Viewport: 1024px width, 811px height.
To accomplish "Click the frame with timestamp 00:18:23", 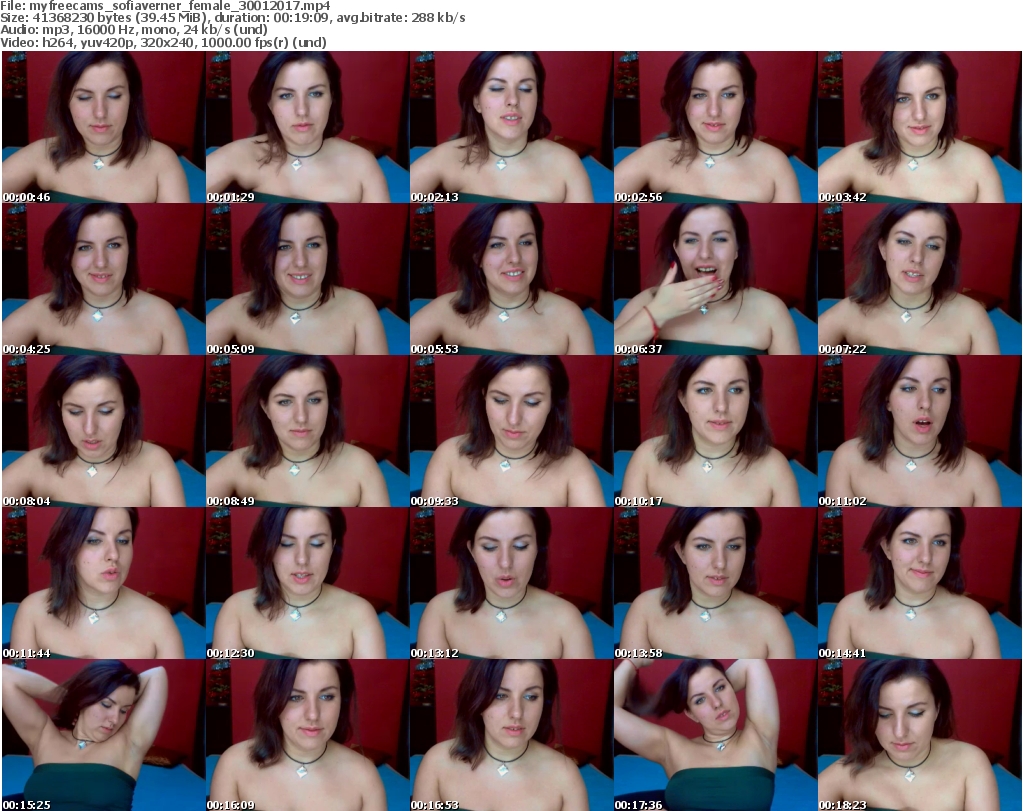I will pyautogui.click(x=920, y=735).
